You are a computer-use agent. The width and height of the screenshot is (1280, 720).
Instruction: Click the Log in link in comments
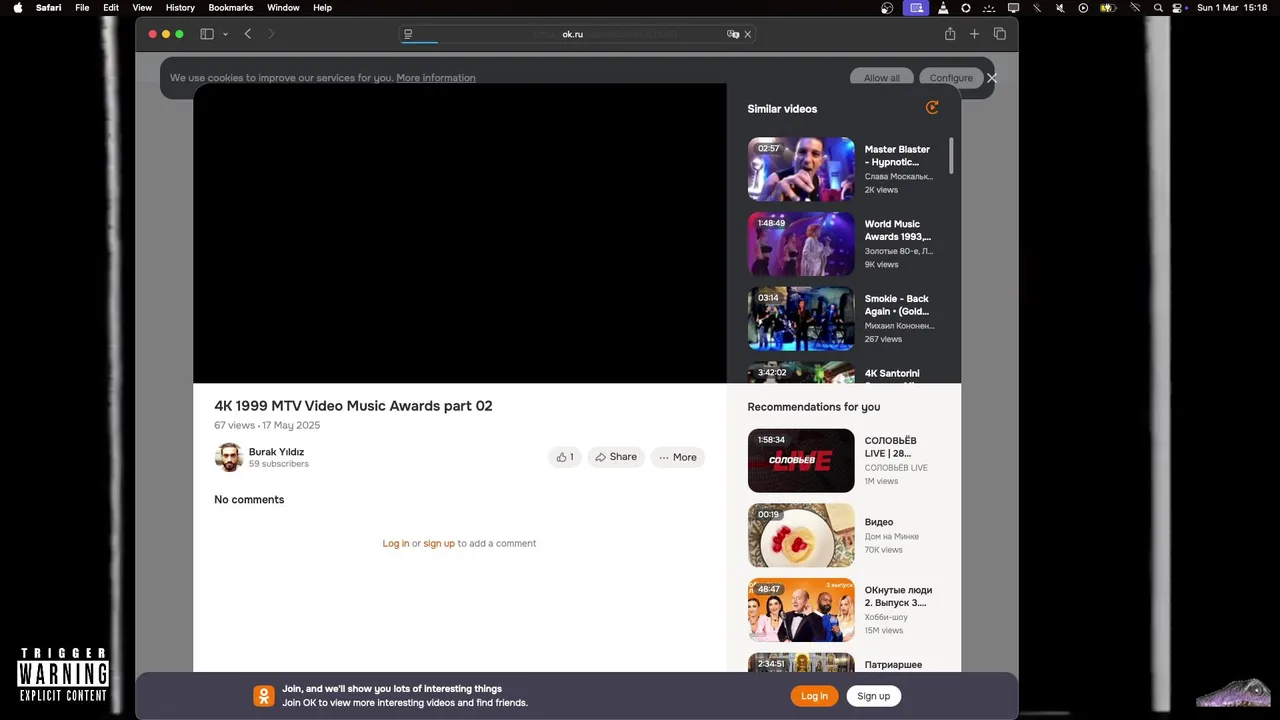[x=396, y=543]
